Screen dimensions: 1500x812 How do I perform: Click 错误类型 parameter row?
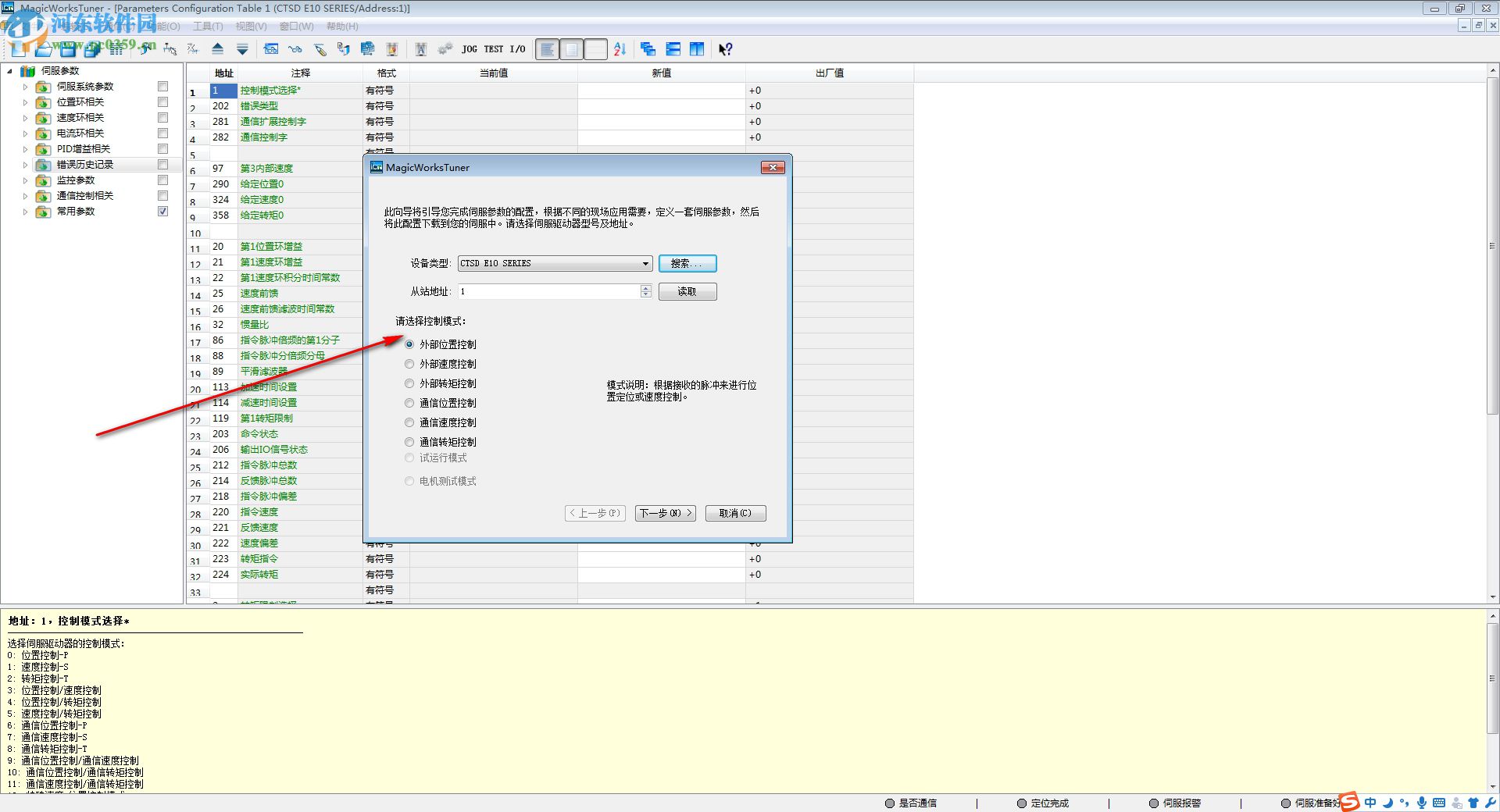click(551, 106)
